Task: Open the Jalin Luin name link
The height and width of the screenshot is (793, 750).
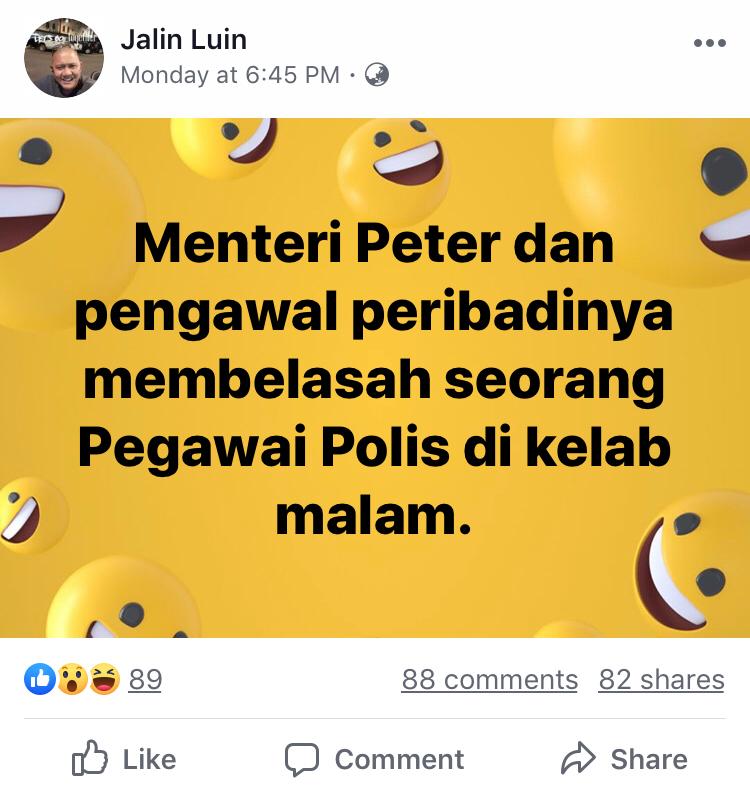Action: 184,39
